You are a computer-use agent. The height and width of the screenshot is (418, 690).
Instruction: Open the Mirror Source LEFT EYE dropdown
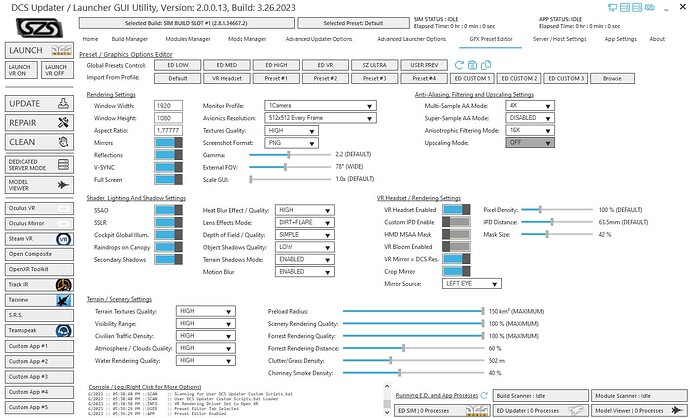pyautogui.click(x=471, y=284)
